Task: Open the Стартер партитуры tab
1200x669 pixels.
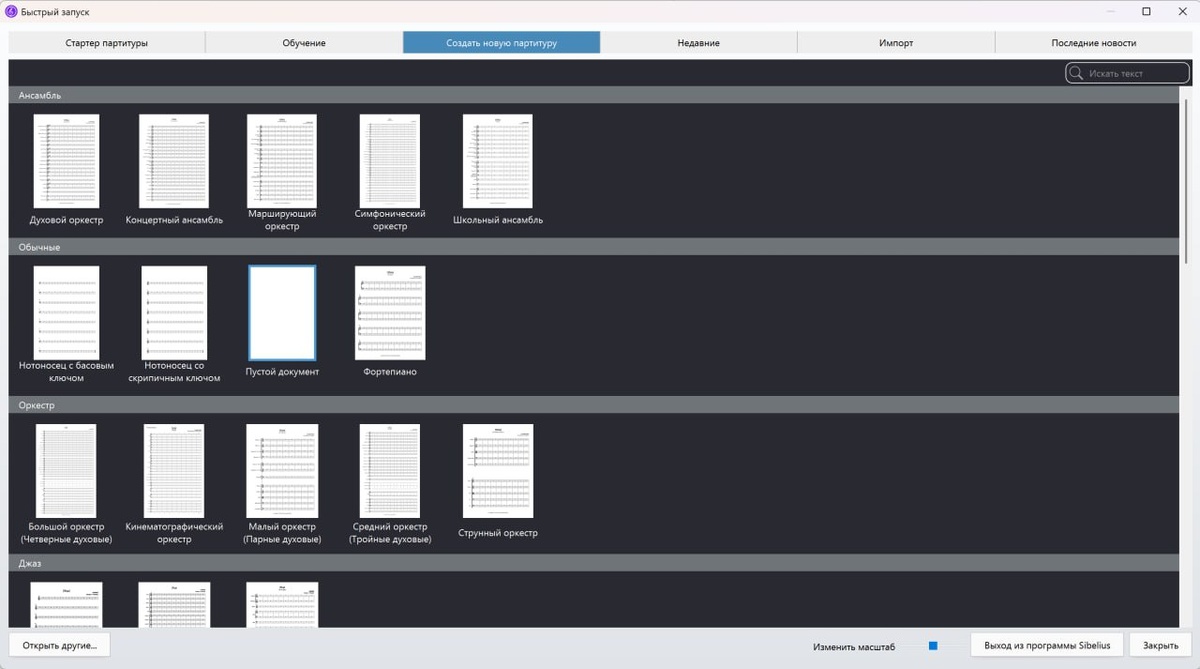Action: 107,43
